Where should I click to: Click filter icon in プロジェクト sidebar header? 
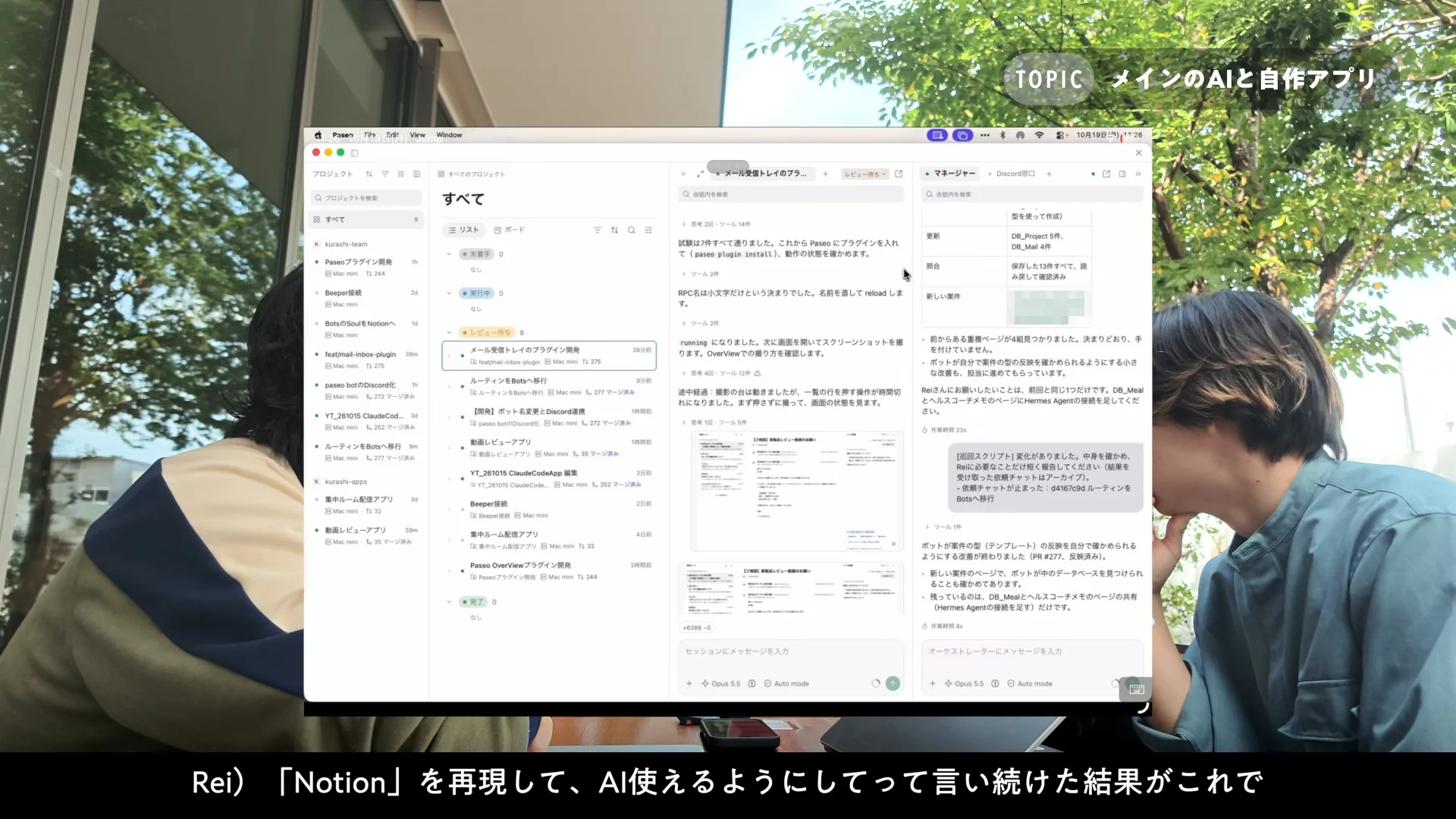tap(385, 174)
